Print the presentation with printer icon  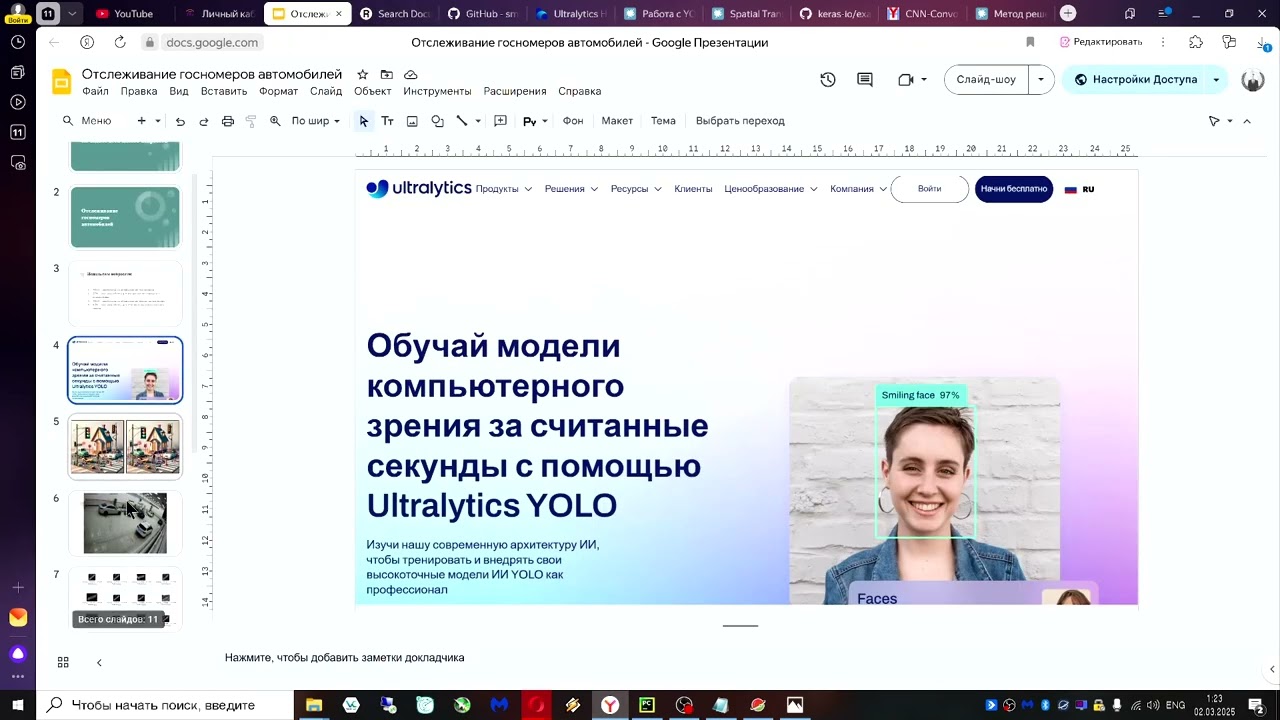tap(228, 121)
